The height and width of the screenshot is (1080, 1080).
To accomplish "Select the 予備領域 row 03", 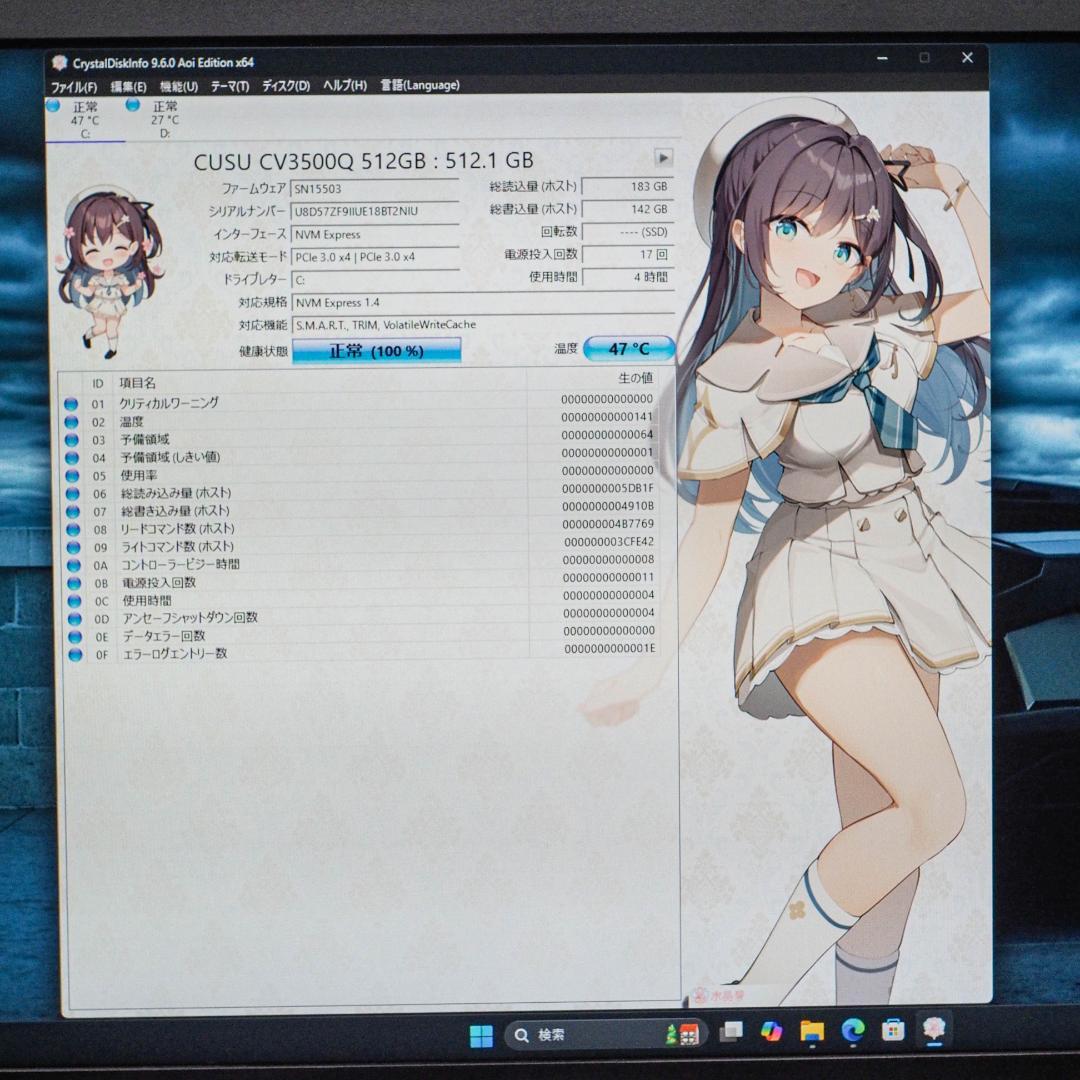I will [x=358, y=438].
